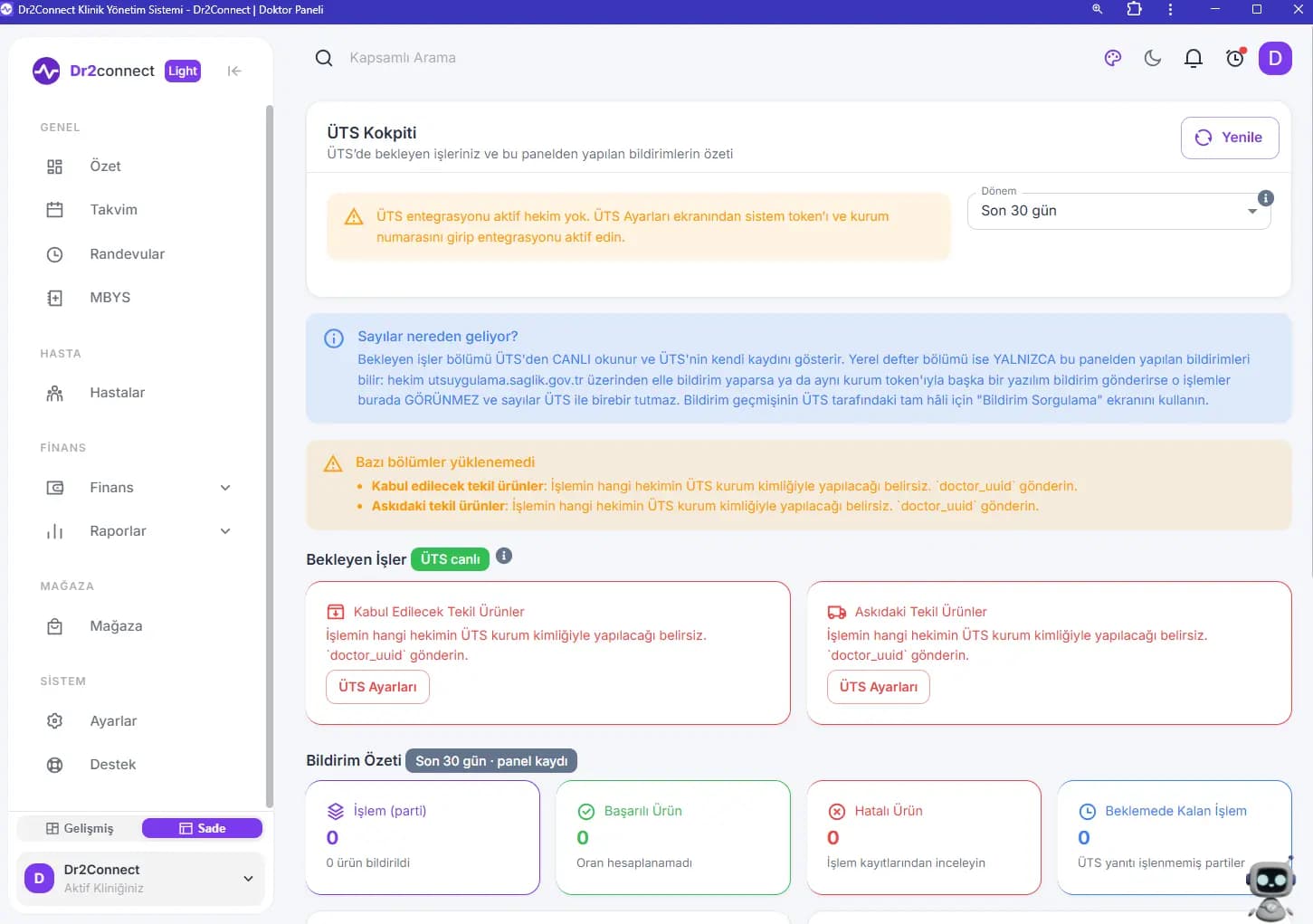Click the Light plan badge

pos(183,71)
